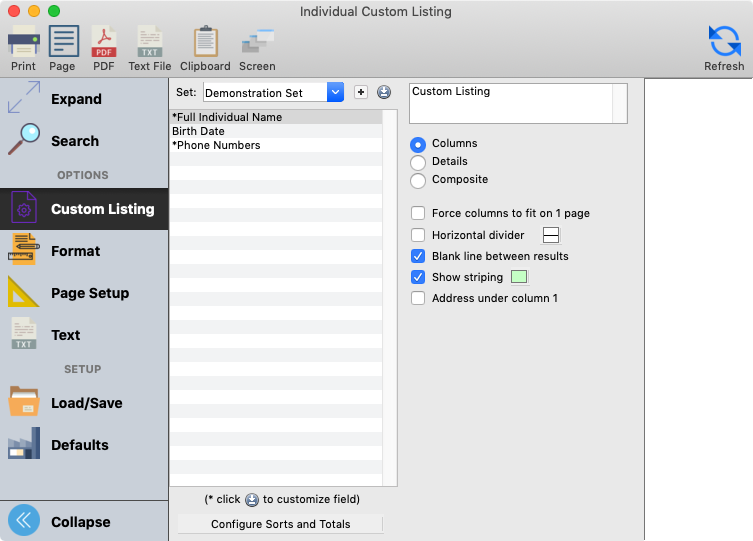
Task: Click the Print toolbar icon
Action: point(23,47)
